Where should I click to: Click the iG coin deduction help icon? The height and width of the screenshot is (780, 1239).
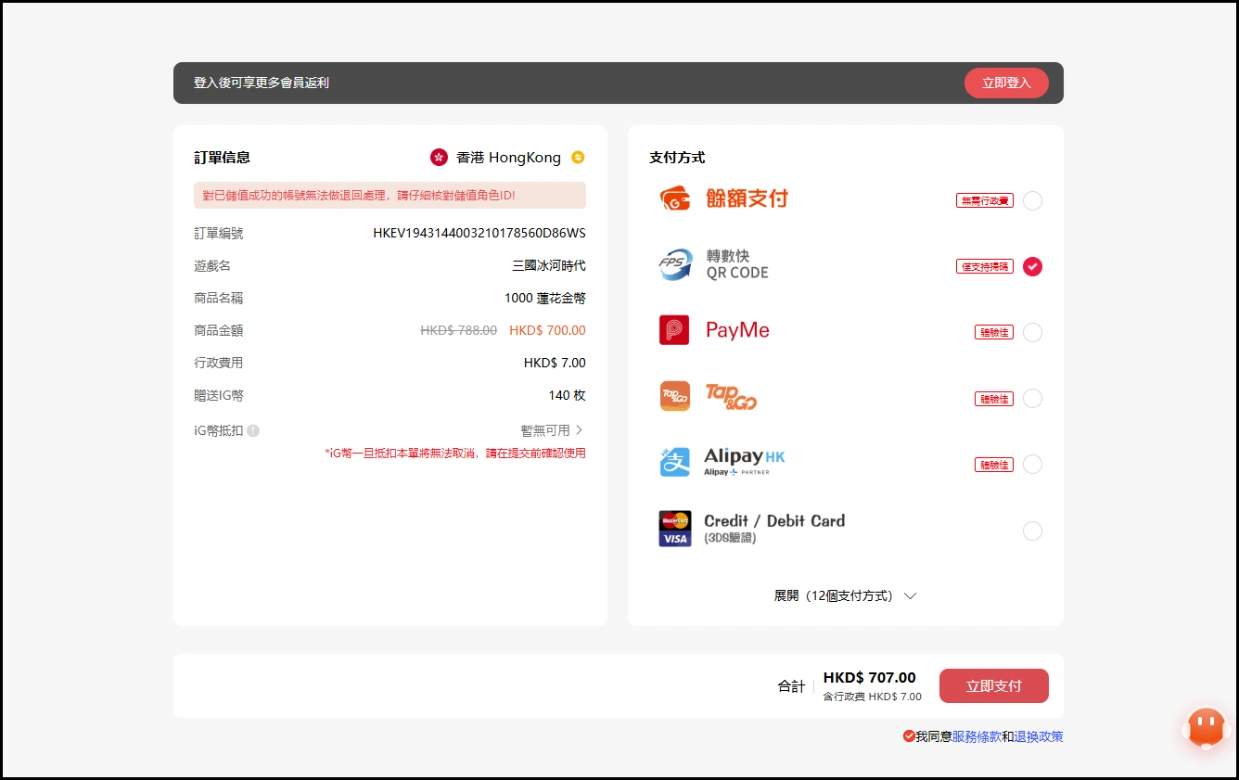[253, 431]
